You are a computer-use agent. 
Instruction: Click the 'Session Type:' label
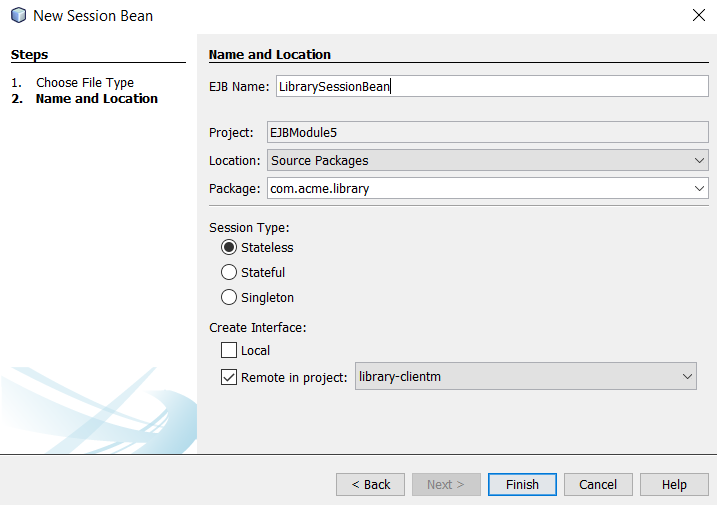coord(249,228)
